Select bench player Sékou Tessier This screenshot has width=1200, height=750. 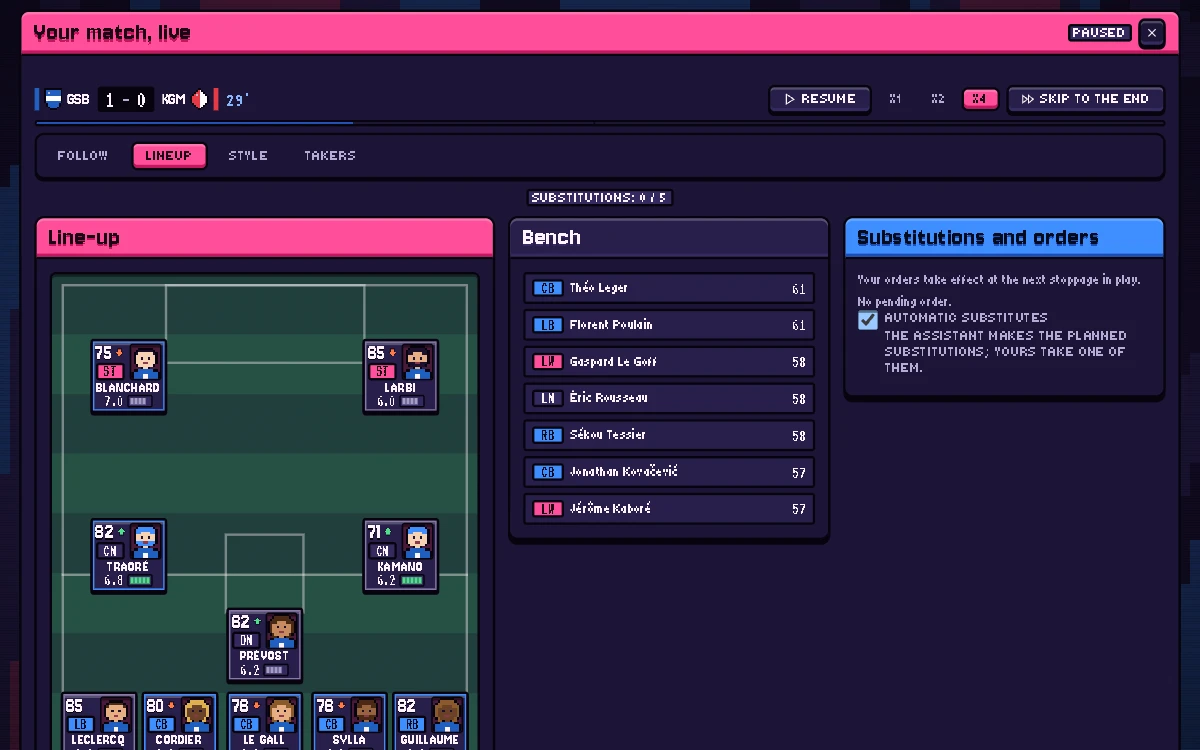click(669, 435)
